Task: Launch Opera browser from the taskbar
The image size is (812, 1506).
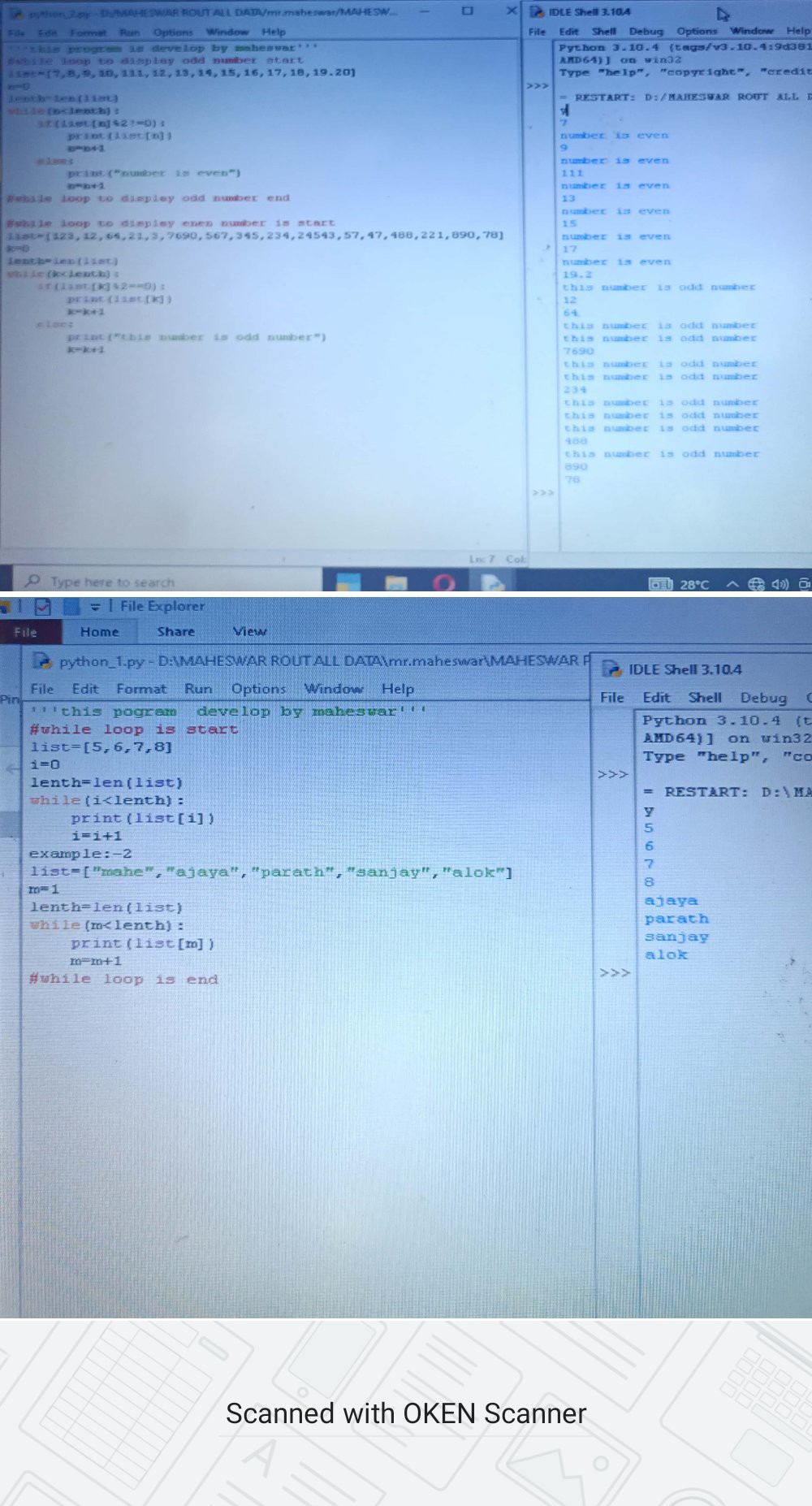Action: [444, 582]
